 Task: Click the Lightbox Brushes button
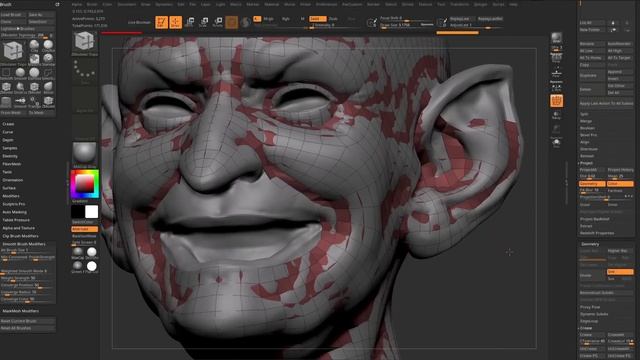[28, 29]
